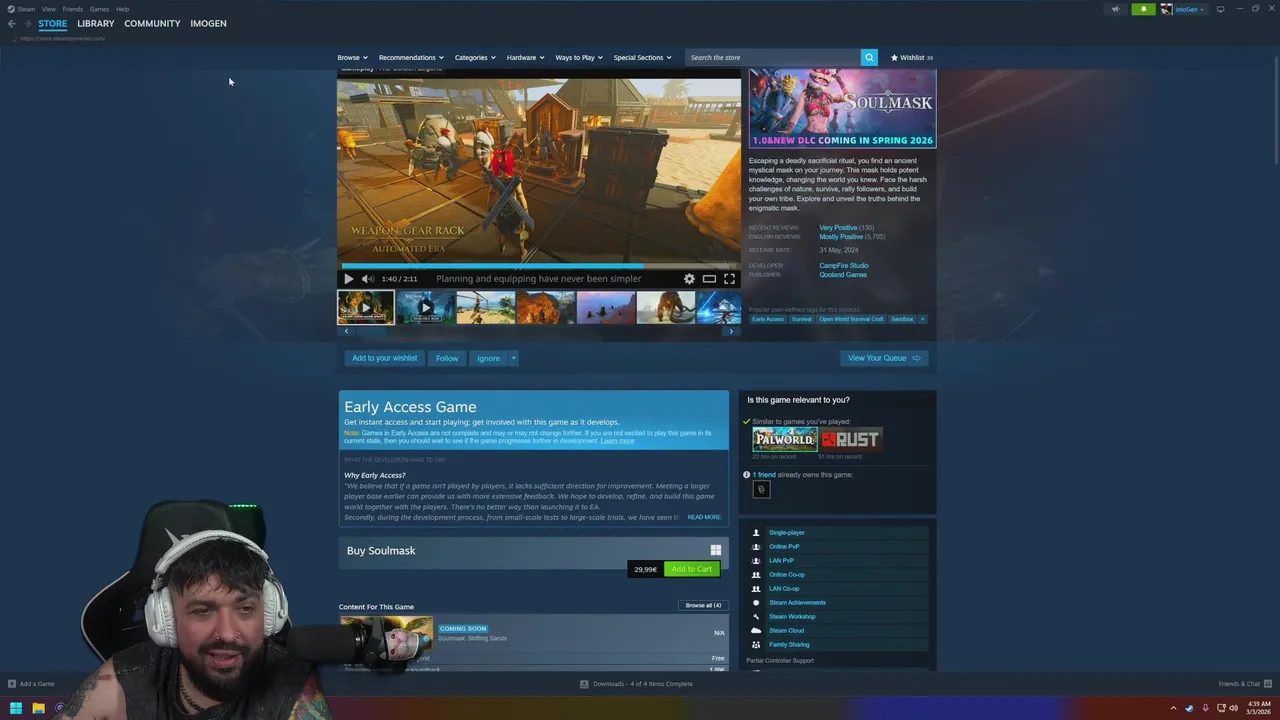Click the Search the store field
Screen dimensions: 1280x720
pos(773,57)
